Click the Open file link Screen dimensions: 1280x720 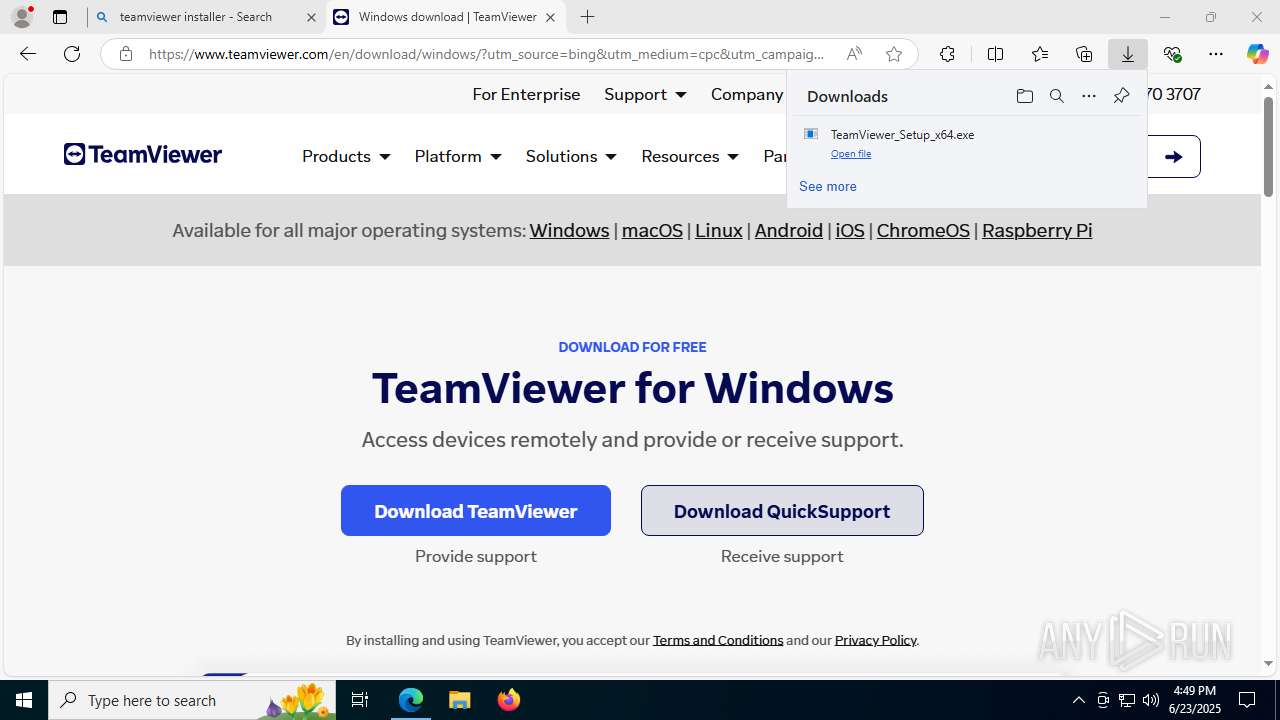(851, 154)
